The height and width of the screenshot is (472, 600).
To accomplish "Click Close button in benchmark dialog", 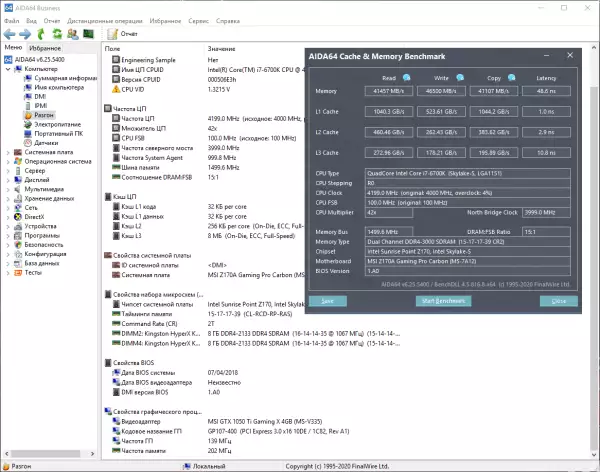I will (559, 301).
